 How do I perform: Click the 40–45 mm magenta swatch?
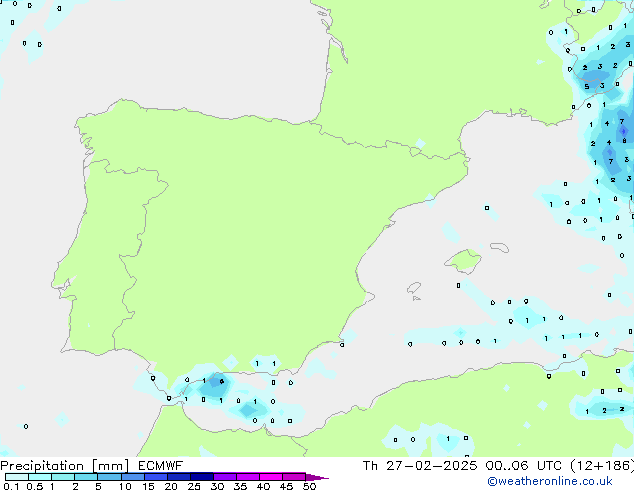tap(271, 477)
